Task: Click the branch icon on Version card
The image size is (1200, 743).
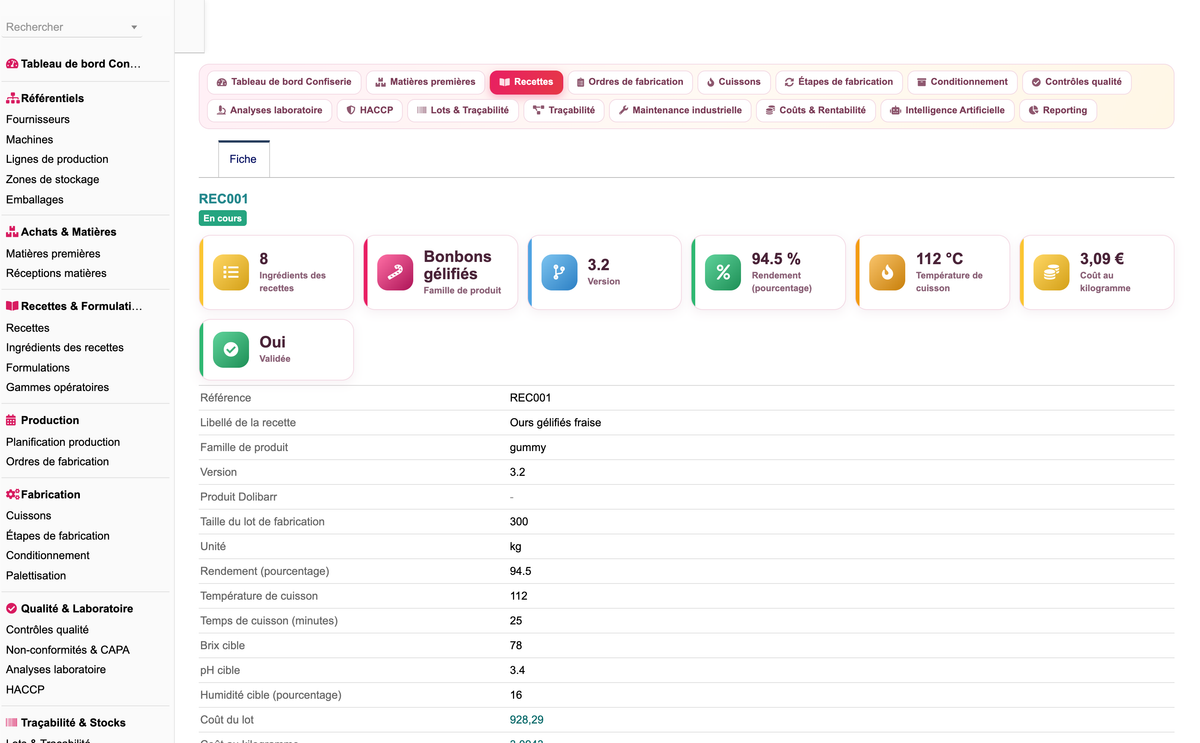Action: click(559, 272)
